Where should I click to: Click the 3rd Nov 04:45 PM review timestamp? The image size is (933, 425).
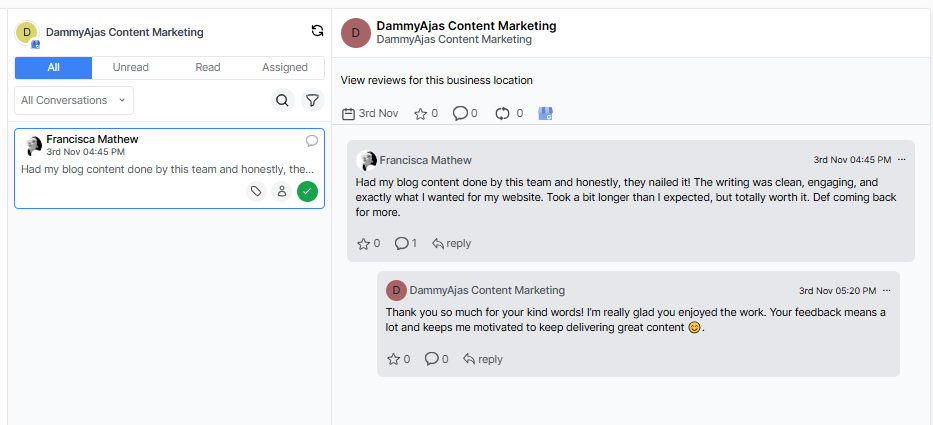tap(852, 160)
